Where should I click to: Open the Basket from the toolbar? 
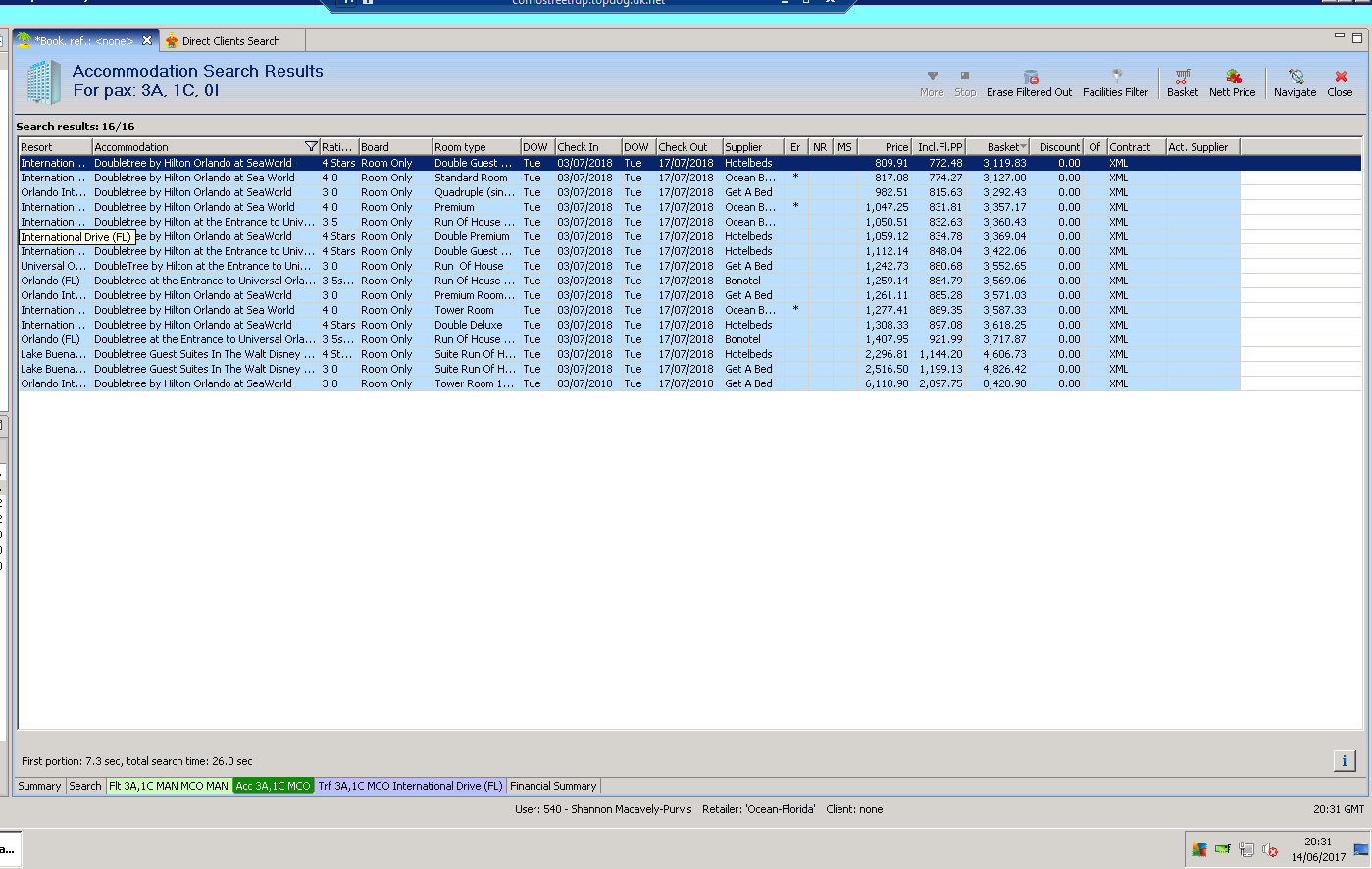(1182, 77)
